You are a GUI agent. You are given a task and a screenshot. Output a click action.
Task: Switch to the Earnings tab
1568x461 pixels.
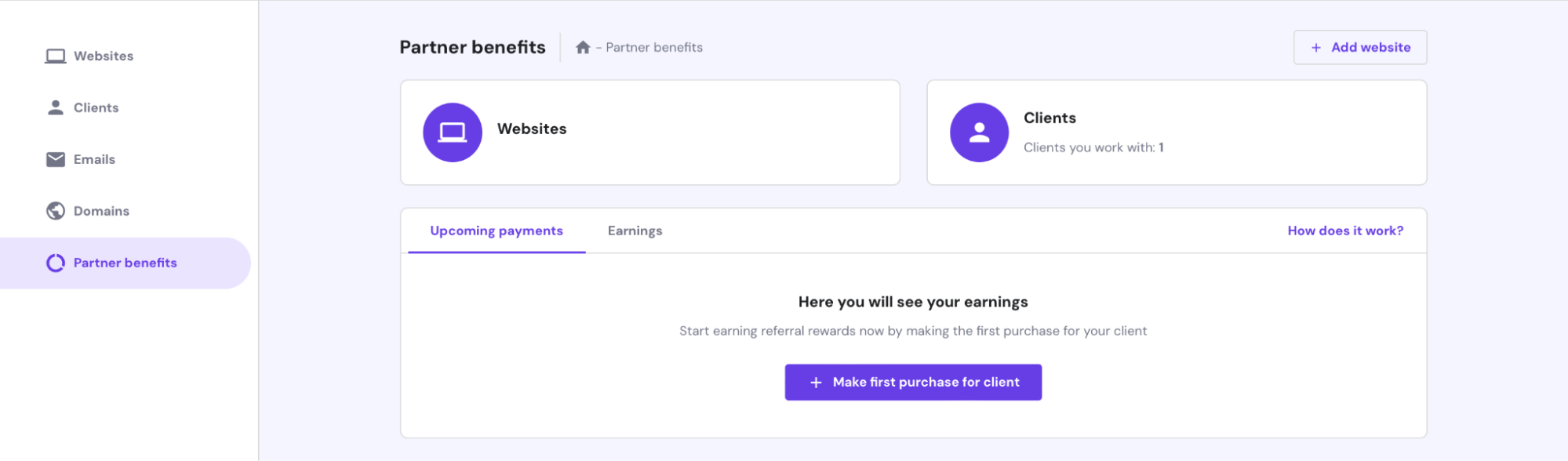pos(635,230)
